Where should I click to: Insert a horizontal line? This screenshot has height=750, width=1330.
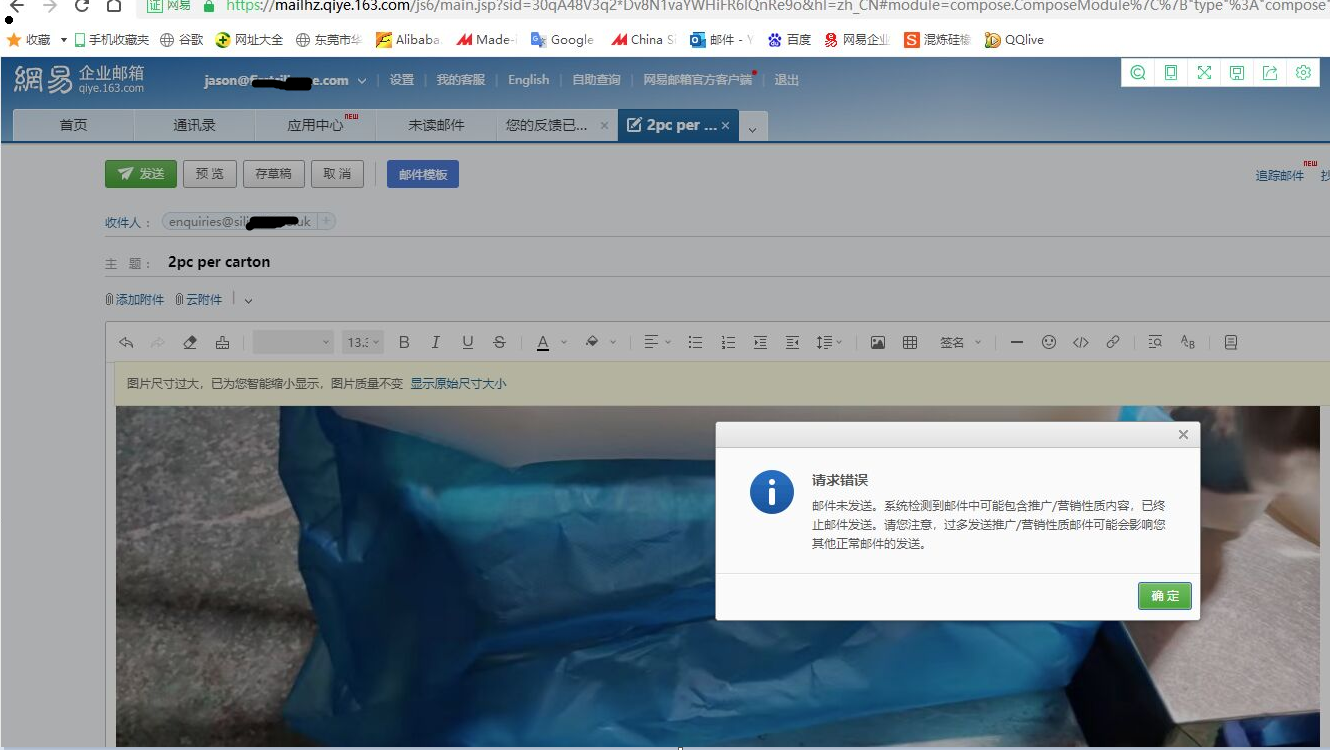tap(1017, 342)
